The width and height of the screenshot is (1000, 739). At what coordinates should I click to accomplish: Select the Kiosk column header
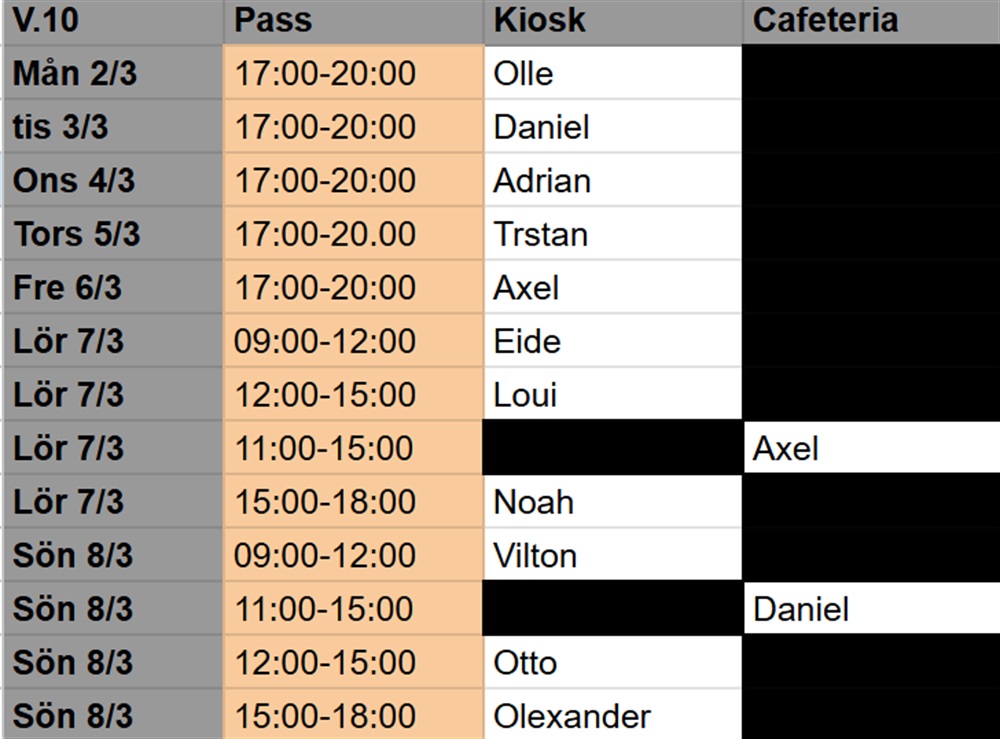point(612,21)
